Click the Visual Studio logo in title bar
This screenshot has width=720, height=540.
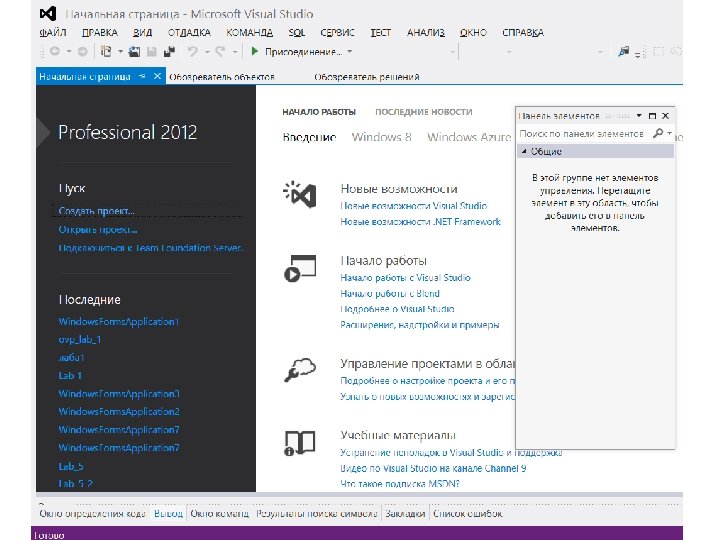click(x=48, y=13)
